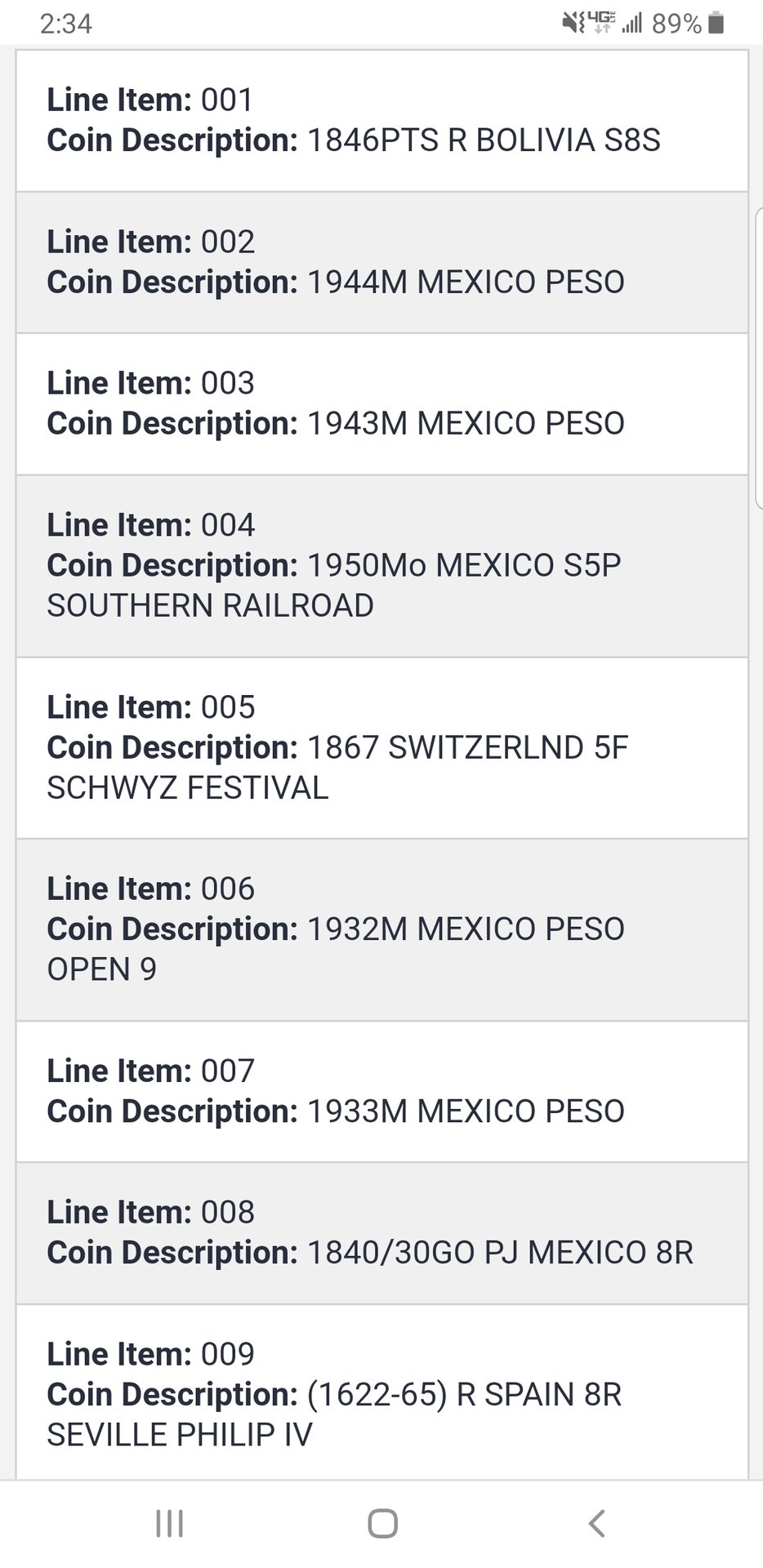Select line item 001 Bolivia S8S
This screenshot has width=763, height=1568.
(381, 121)
